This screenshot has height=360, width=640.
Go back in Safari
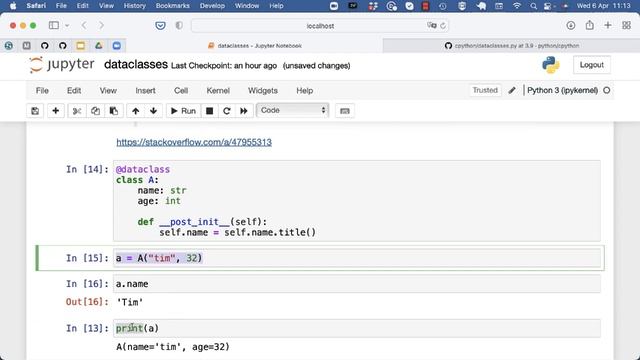pos(84,25)
